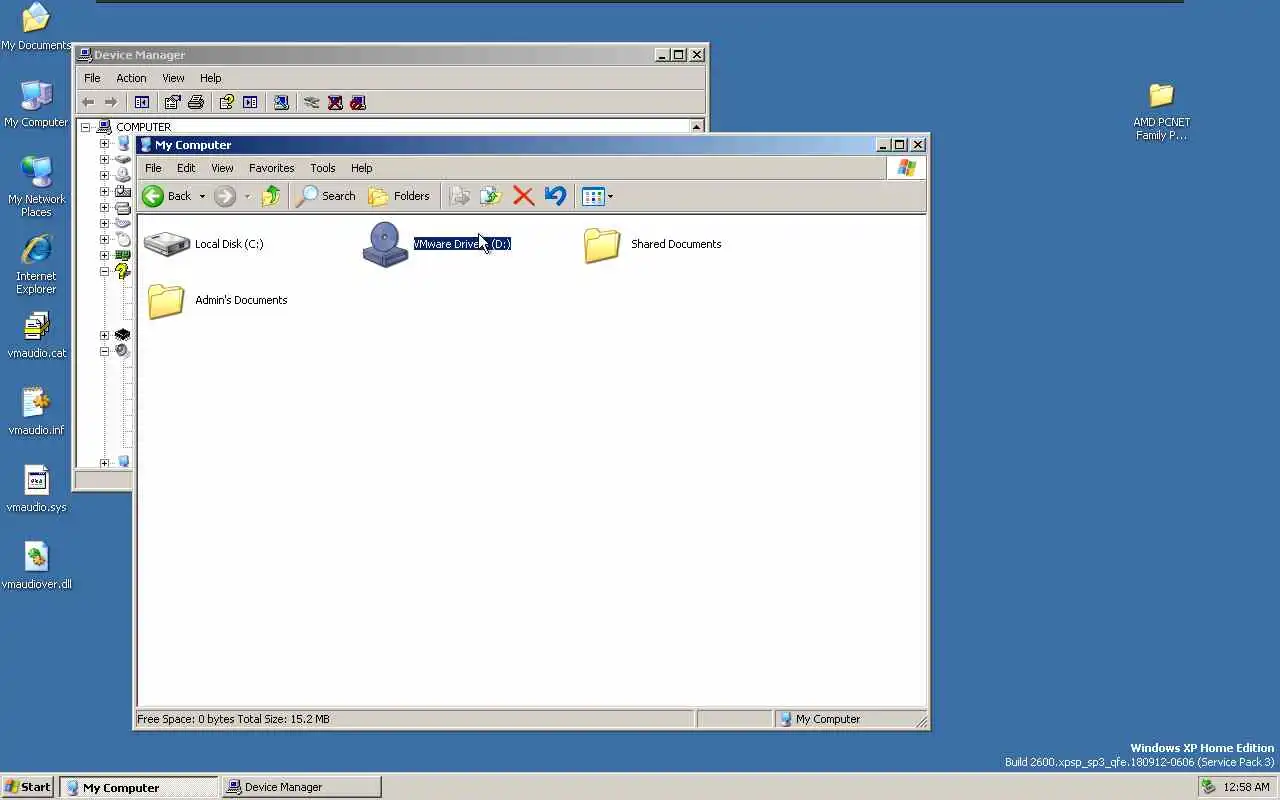Viewport: 1280px width, 800px height.
Task: Click Scan for hardware changes icon
Action: 281,102
